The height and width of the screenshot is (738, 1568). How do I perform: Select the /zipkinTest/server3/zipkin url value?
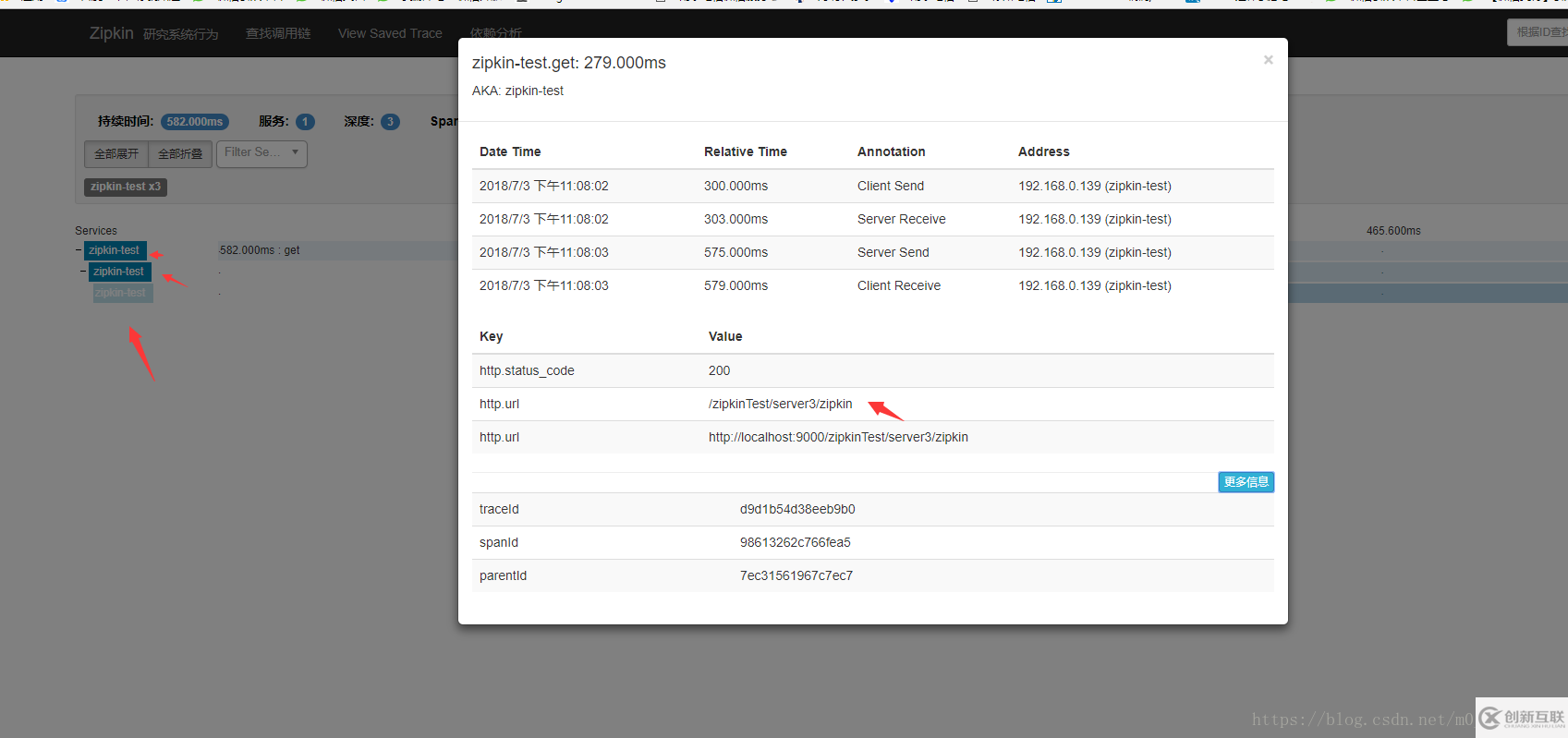[781, 404]
